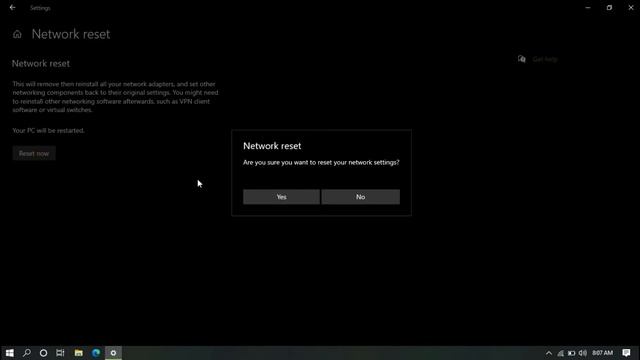
Task: Open the Windows Start menu
Action: [10, 353]
